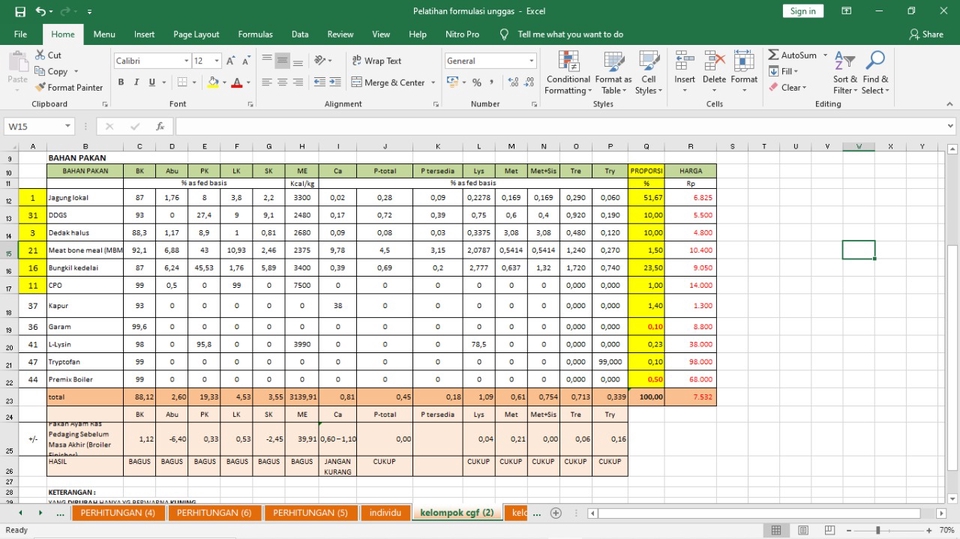
Task: Switch to the PERHITUNGAN (6) sheet tab
Action: (x=214, y=513)
